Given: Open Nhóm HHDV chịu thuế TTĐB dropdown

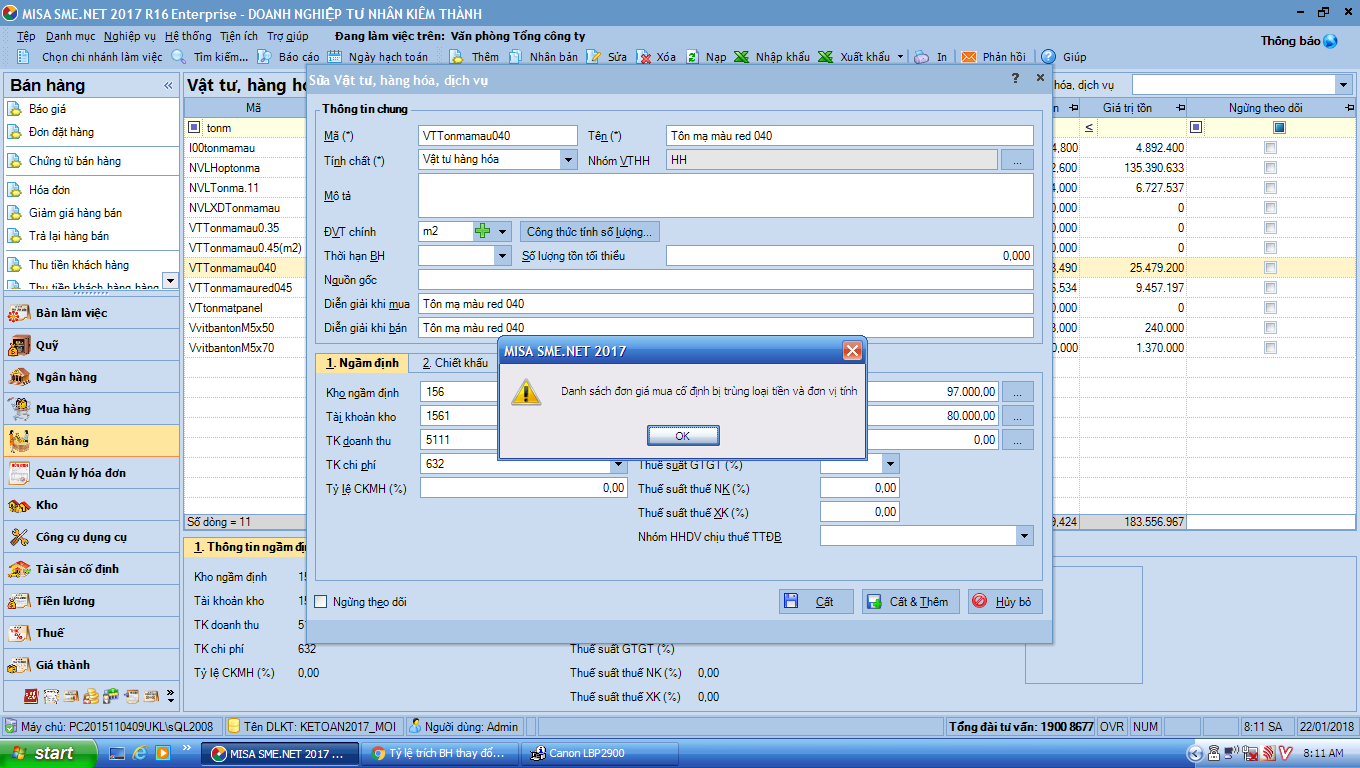Looking at the screenshot, I should click(x=1024, y=537).
